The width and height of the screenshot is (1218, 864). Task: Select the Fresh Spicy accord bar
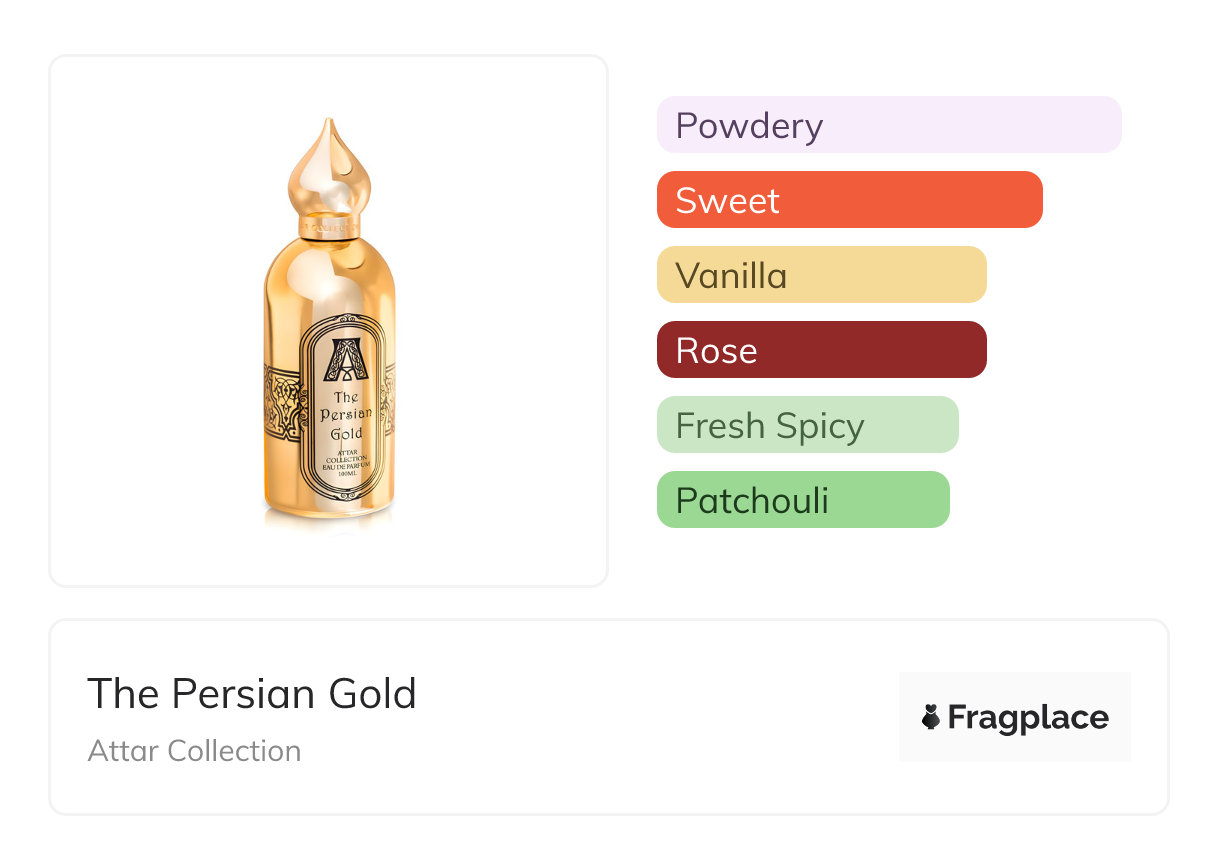point(807,425)
